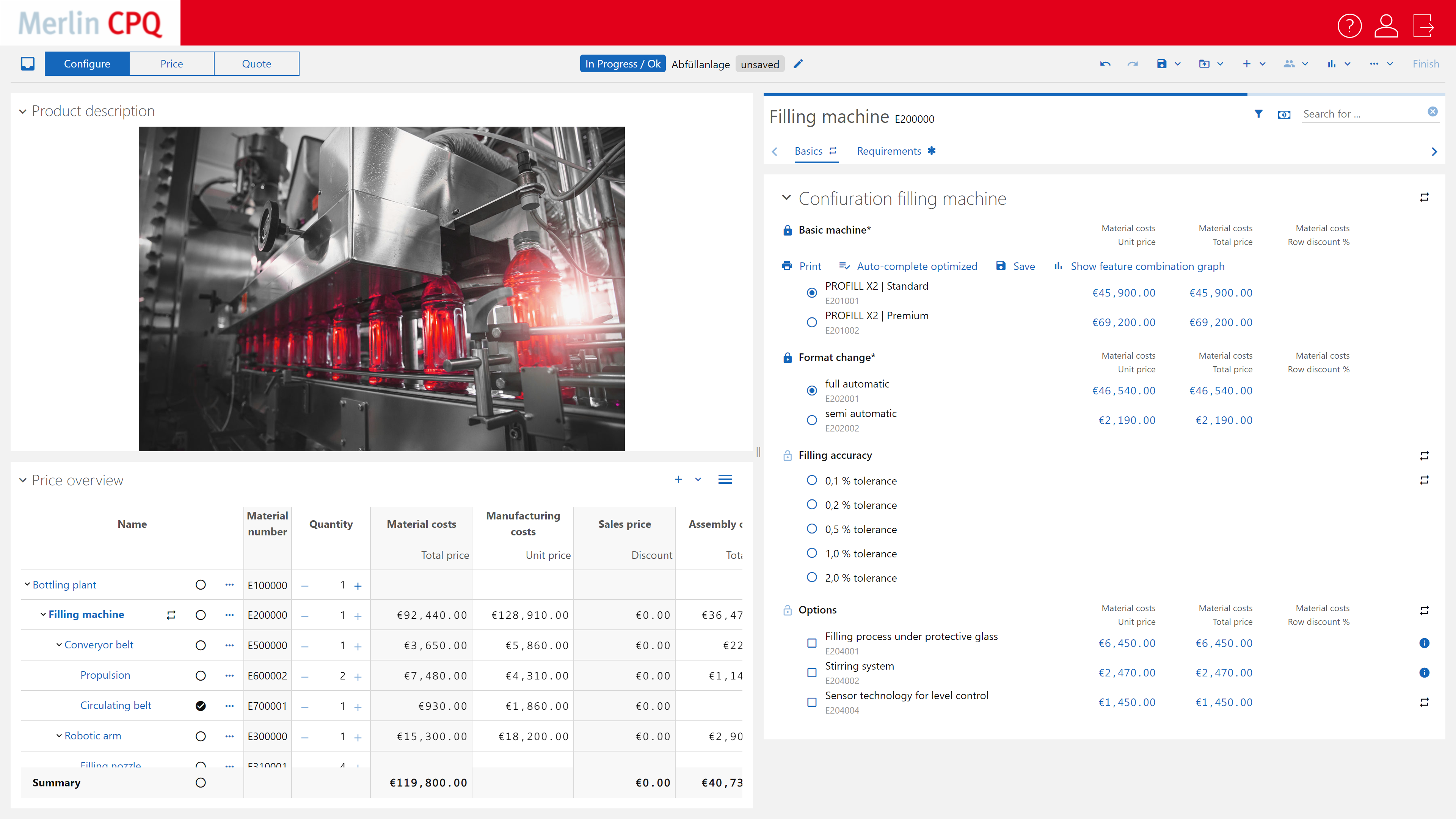
Task: Collapse the Product description section
Action: 23,111
